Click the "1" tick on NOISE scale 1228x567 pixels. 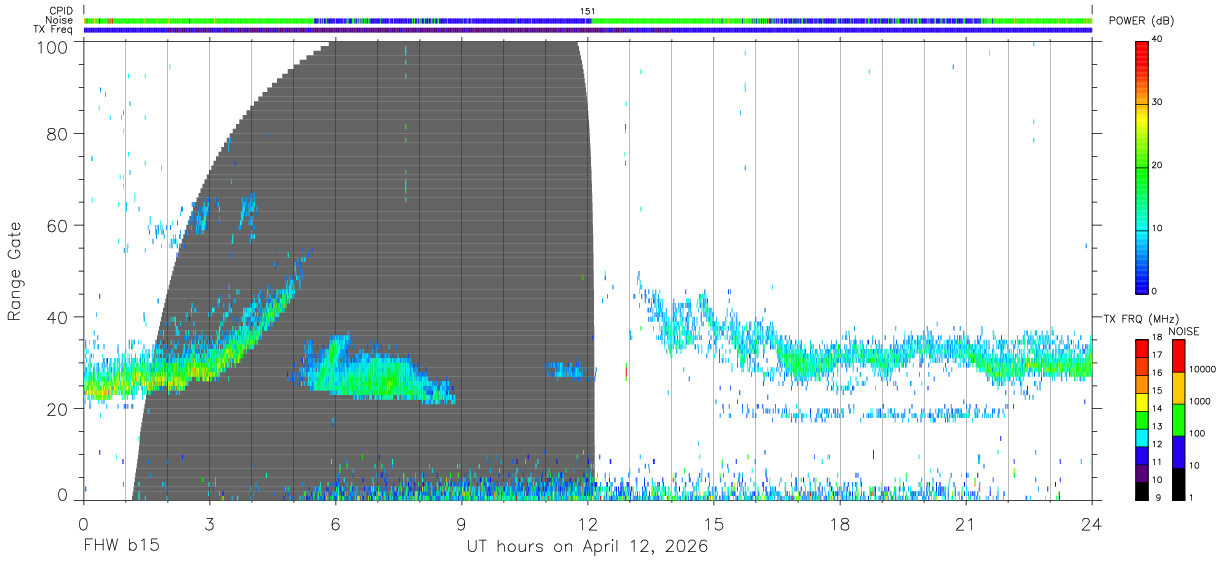(x=1193, y=498)
